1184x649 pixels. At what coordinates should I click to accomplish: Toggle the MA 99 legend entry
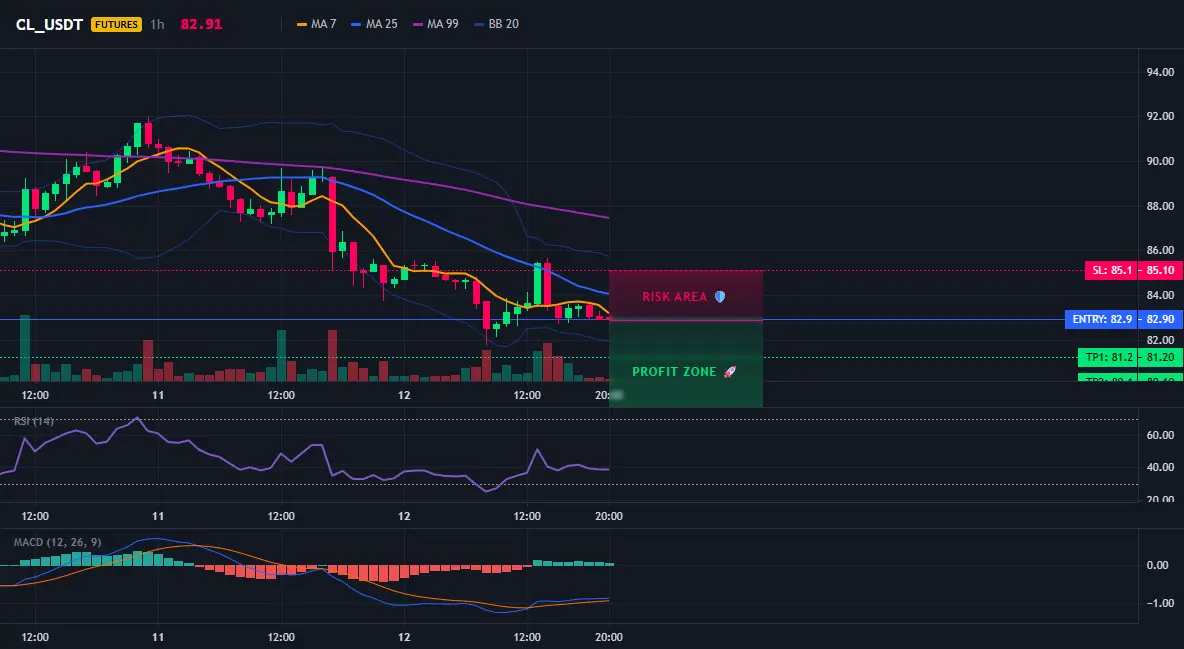[436, 24]
